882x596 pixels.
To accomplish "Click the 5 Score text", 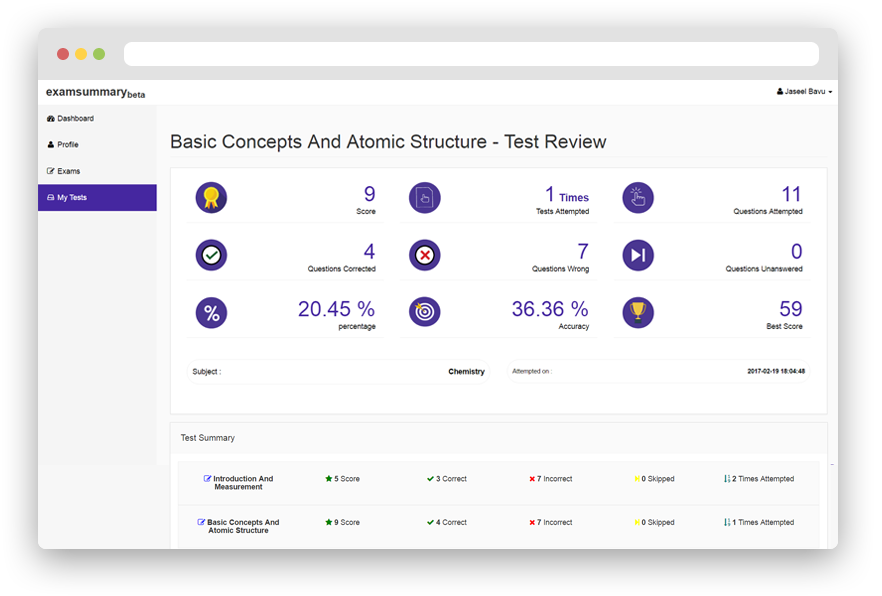I will [x=346, y=479].
